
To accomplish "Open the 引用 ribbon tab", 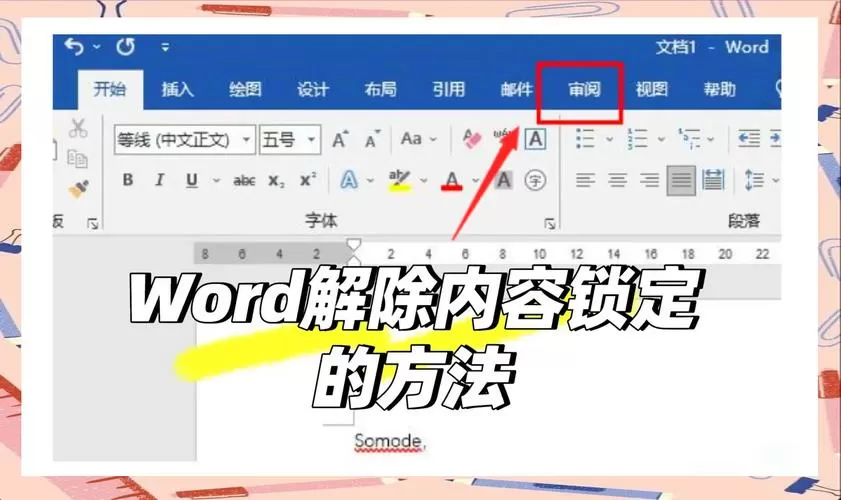I will coord(448,89).
